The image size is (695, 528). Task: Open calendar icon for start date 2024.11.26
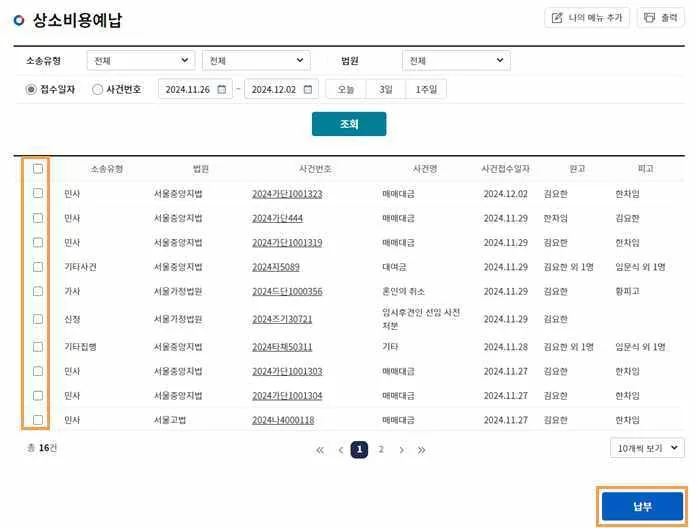(222, 90)
